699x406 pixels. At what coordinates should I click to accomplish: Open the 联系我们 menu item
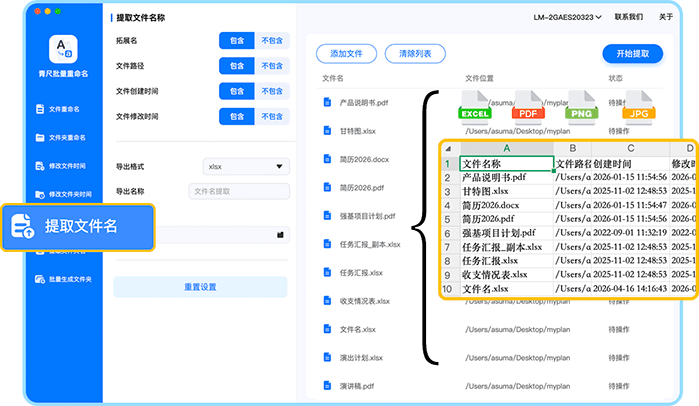coord(628,17)
